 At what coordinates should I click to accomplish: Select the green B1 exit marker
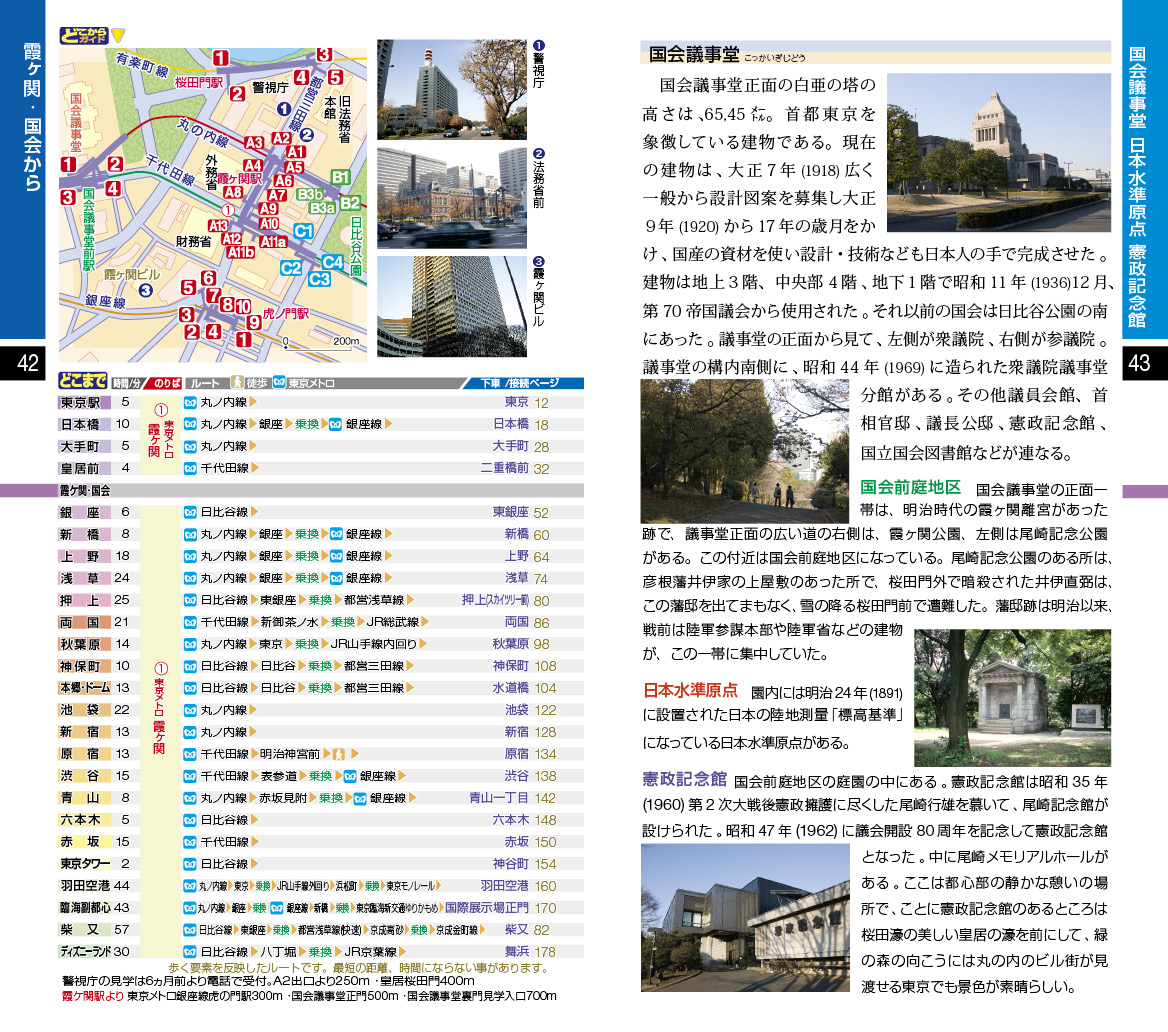340,178
